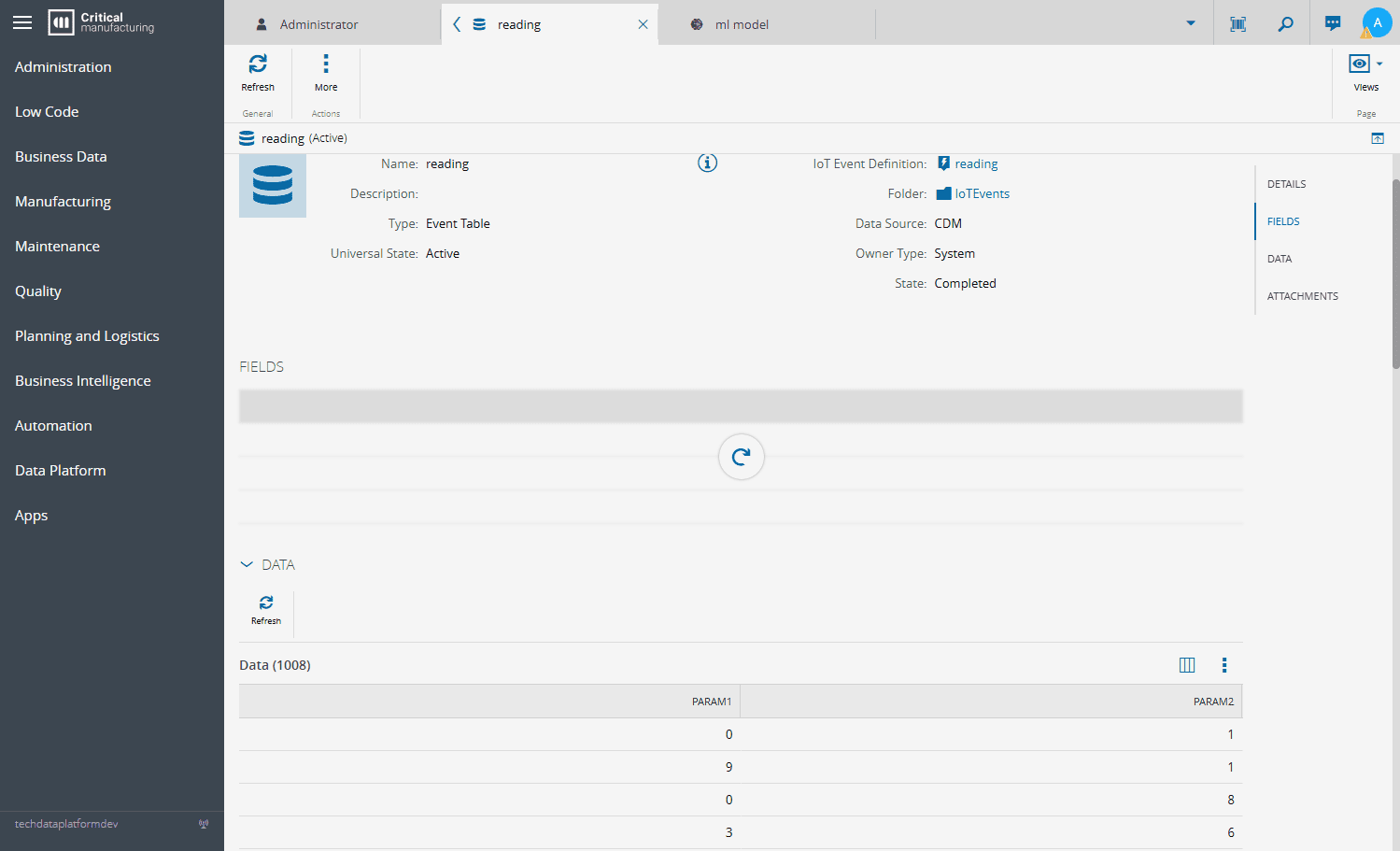
Task: Jump to ATTACHMENTS section
Action: 1302,296
